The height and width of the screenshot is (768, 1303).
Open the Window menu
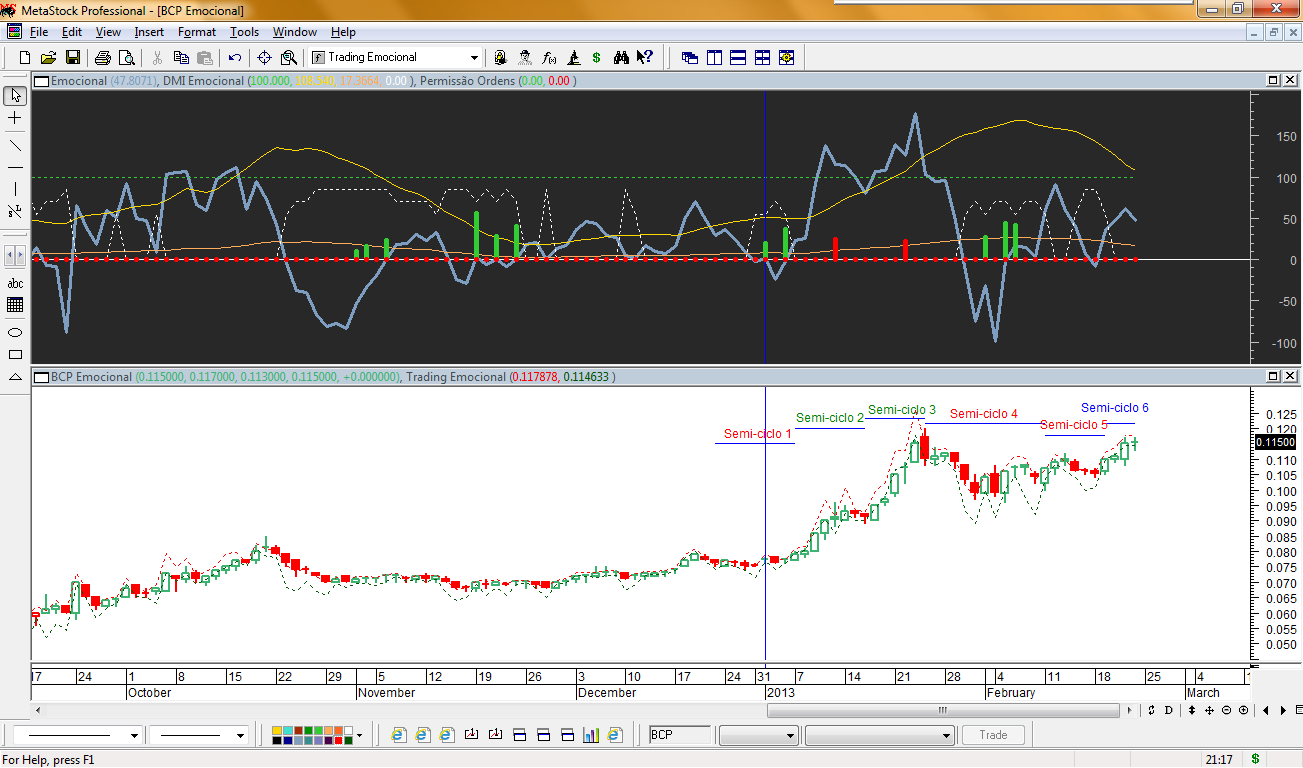(x=295, y=32)
